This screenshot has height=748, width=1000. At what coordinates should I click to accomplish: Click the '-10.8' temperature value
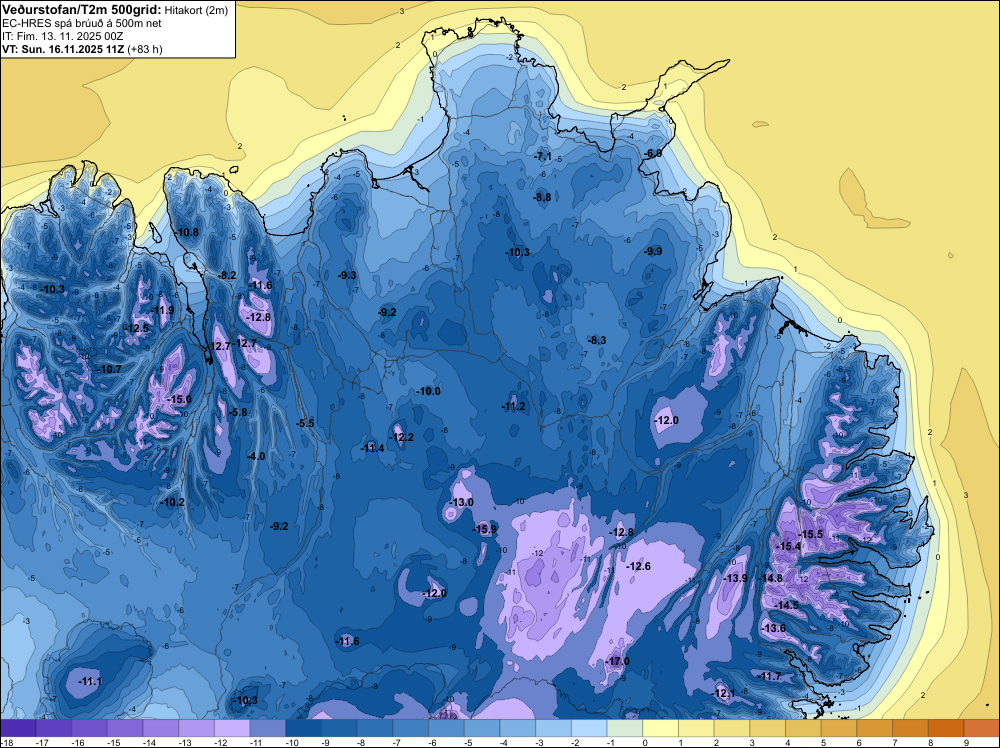pos(186,232)
